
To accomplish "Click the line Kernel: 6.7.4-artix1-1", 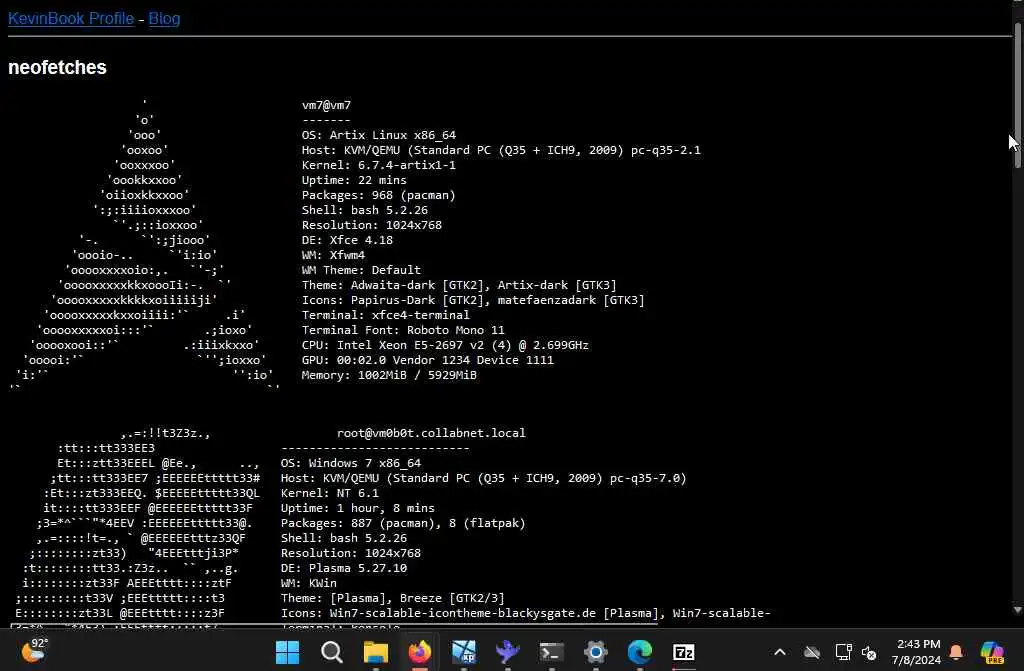I will tap(379, 165).
